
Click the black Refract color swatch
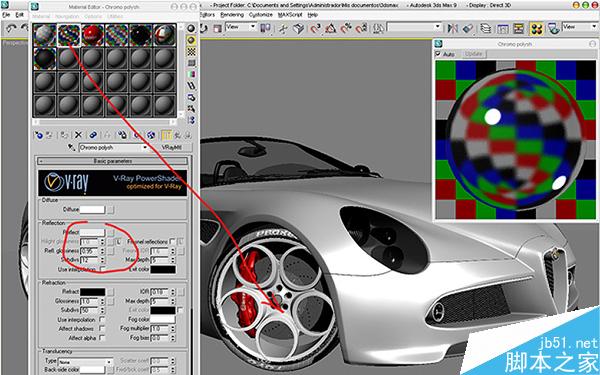pos(92,292)
